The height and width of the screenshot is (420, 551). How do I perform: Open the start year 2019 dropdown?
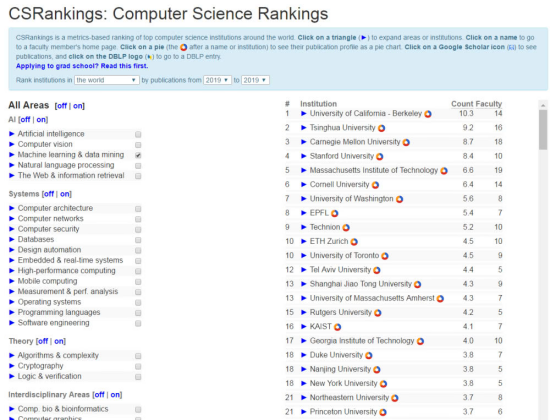click(217, 80)
